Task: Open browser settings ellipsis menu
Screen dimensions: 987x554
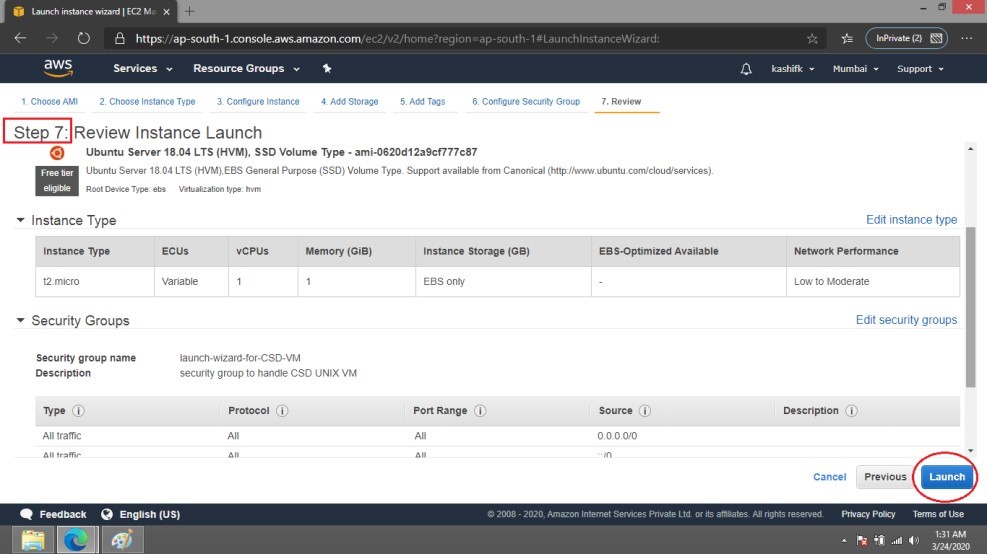Action: pyautogui.click(x=967, y=38)
